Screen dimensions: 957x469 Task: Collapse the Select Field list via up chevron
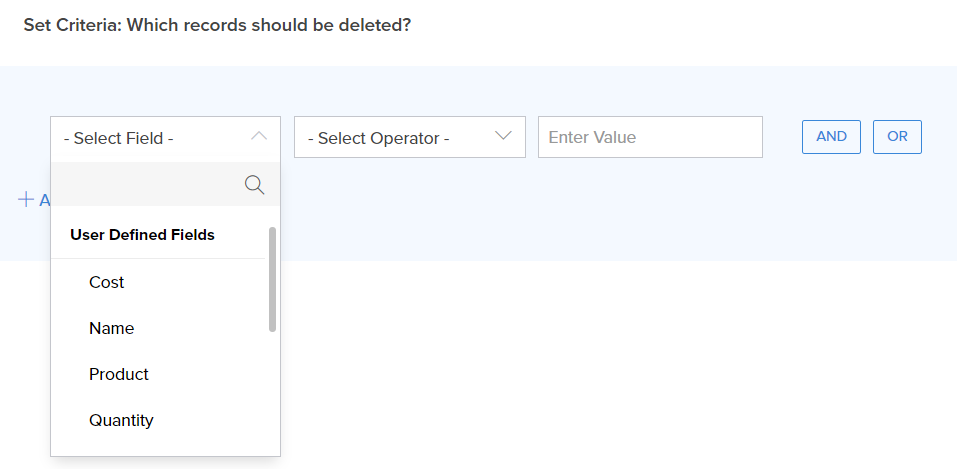259,136
